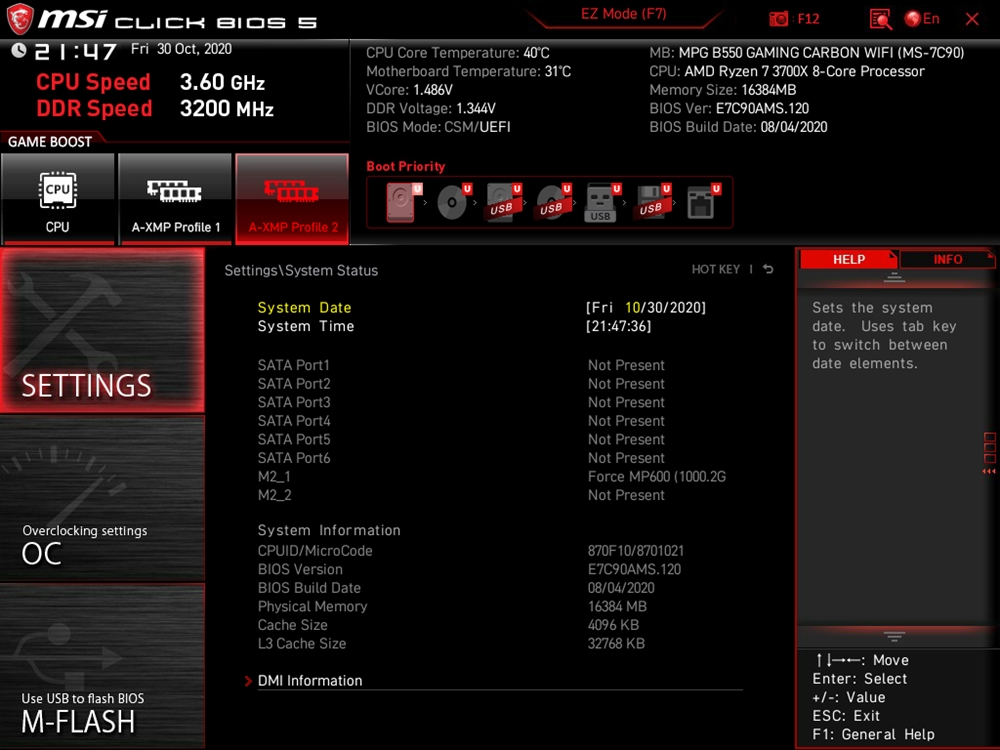Click the System Time value 21:47:36
Image resolution: width=1000 pixels, height=750 pixels.
pos(619,326)
